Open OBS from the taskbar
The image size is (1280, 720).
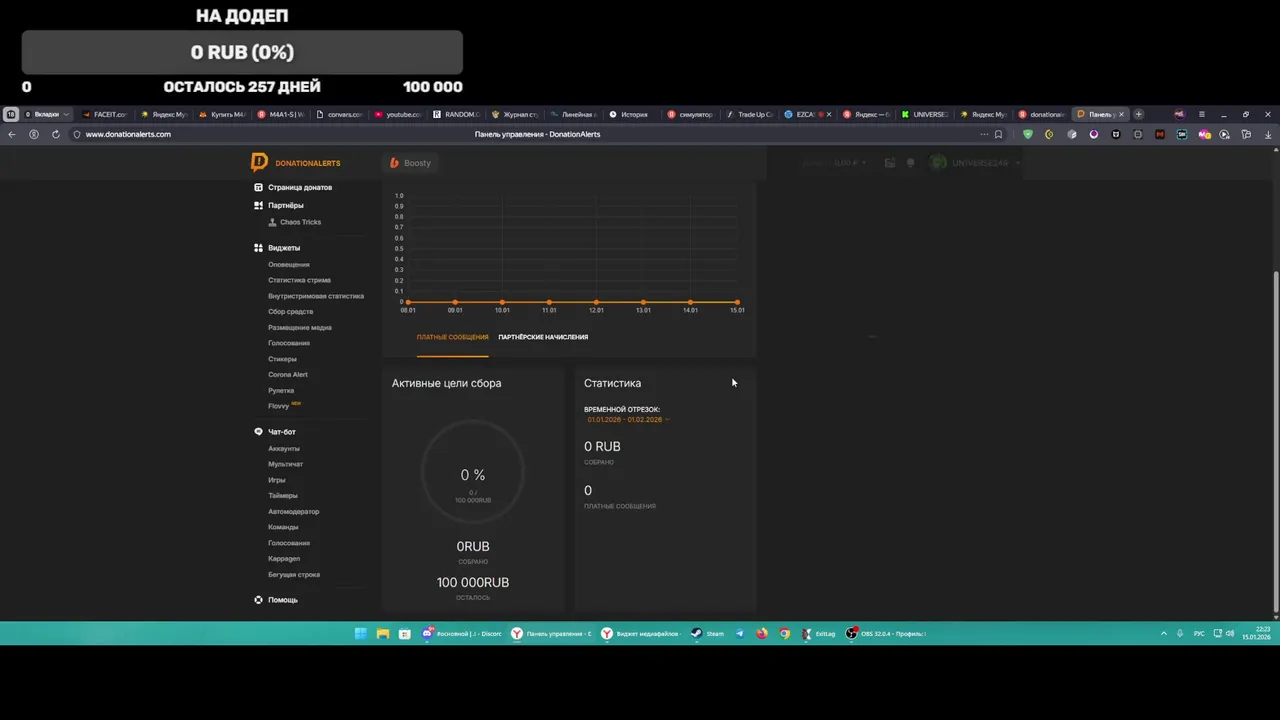click(x=886, y=633)
